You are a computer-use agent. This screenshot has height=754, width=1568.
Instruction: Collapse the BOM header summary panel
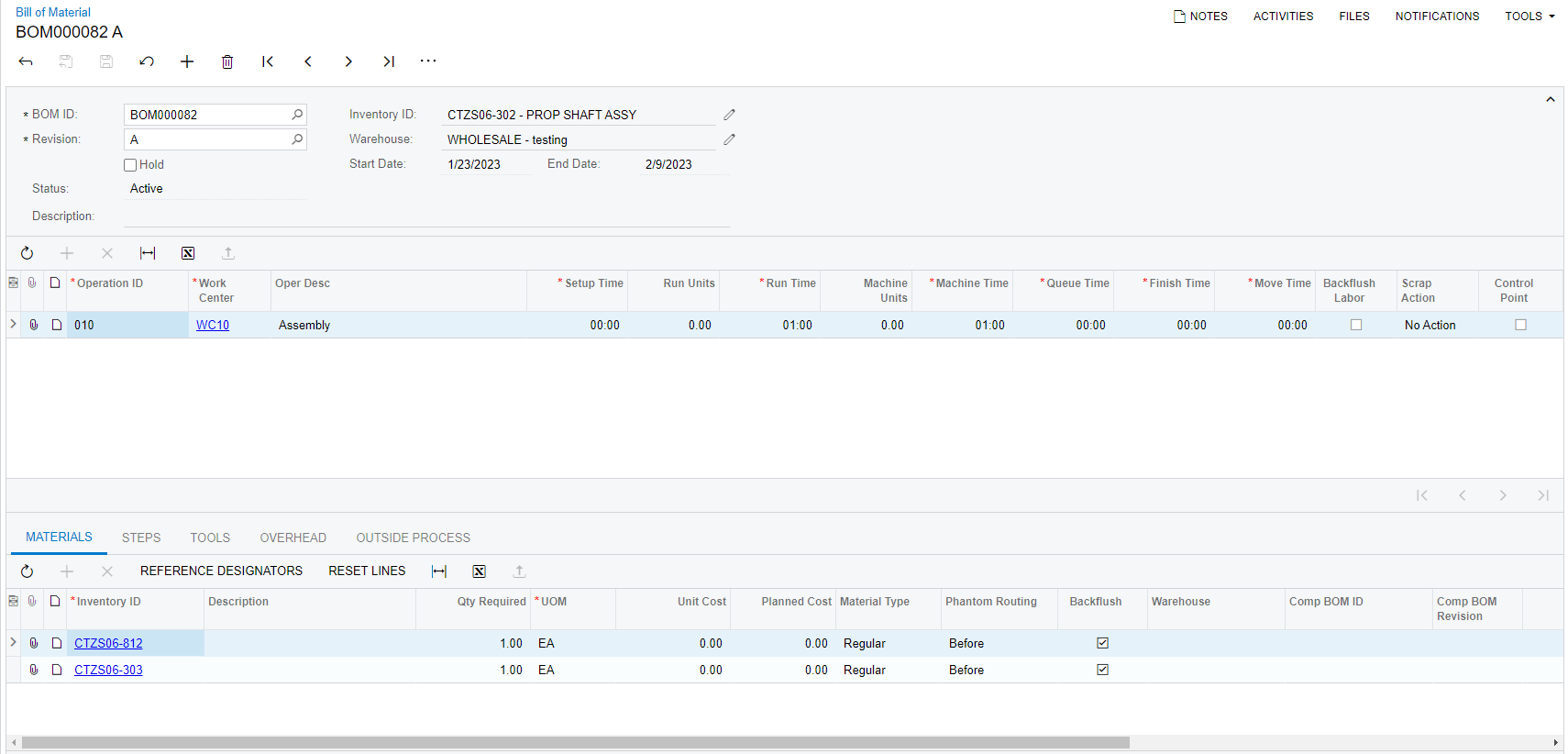coord(1550,99)
